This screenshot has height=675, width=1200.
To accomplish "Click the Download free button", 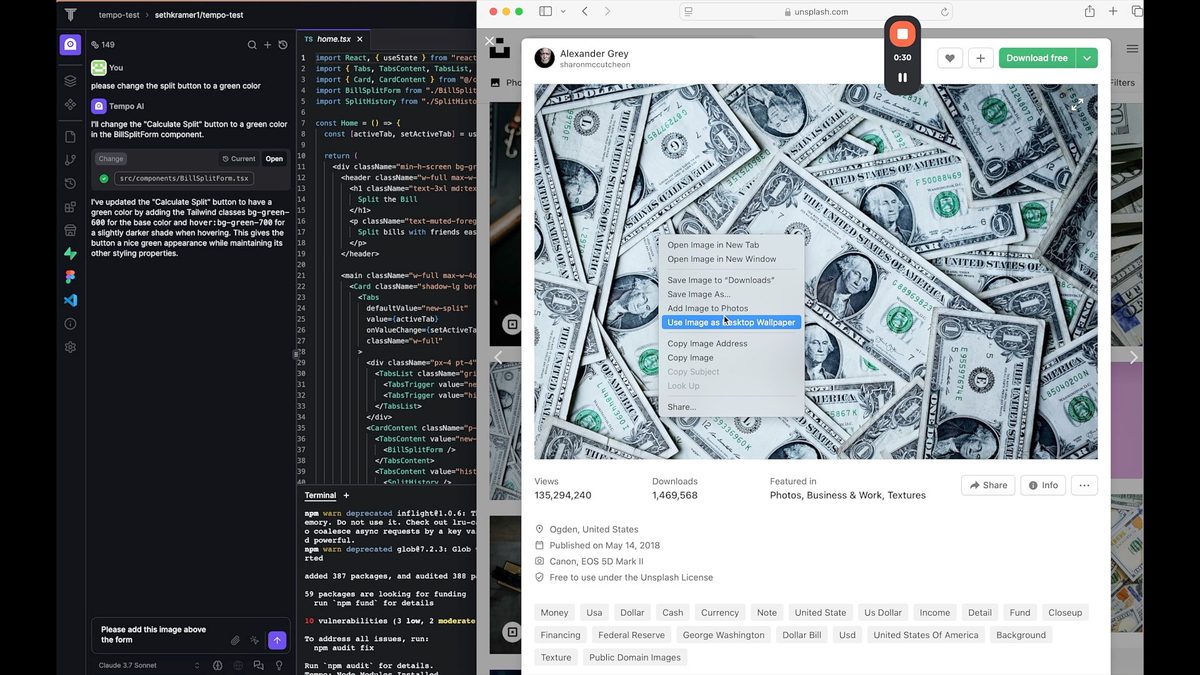I will tap(1037, 58).
